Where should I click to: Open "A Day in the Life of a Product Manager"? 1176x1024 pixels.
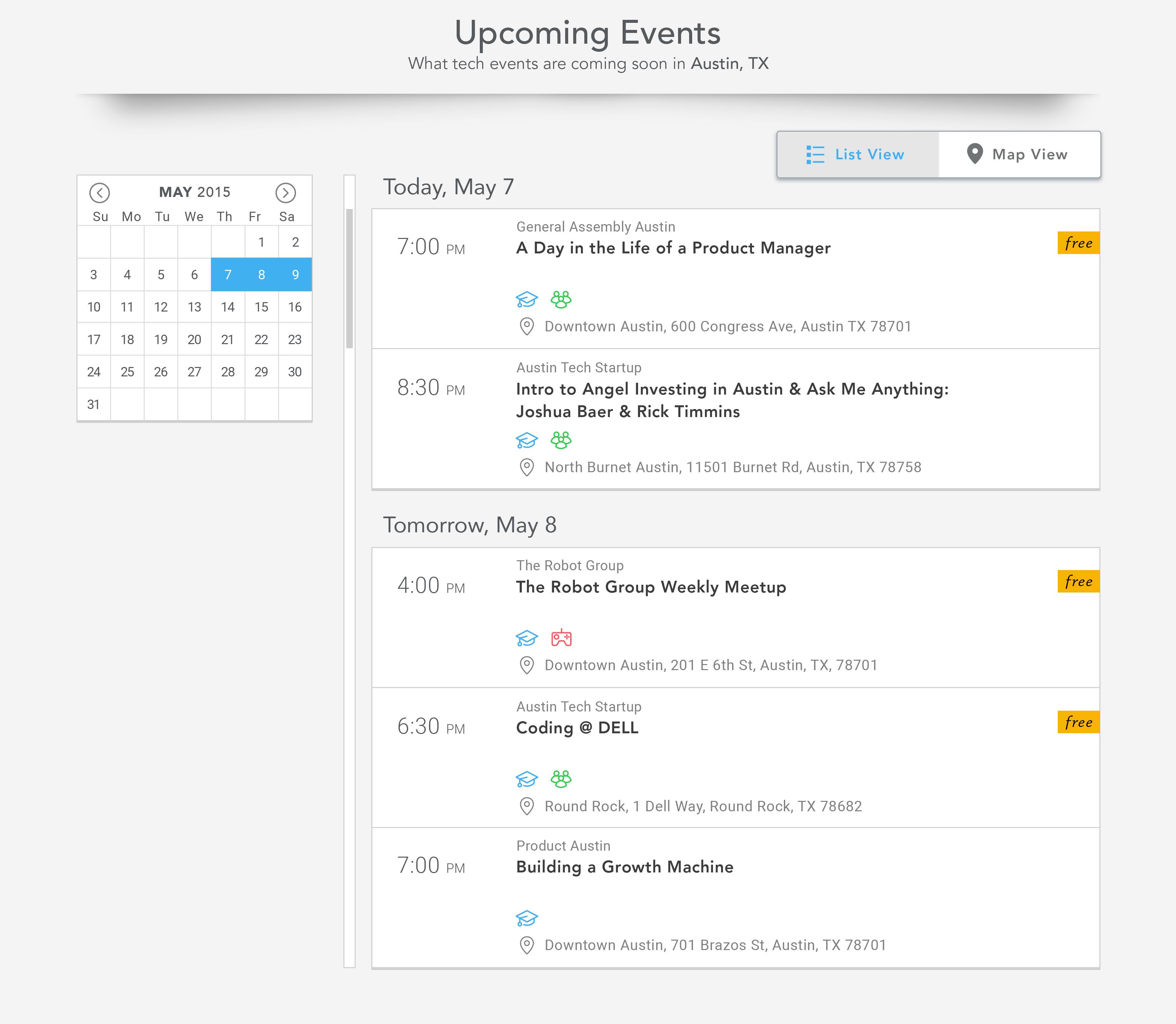(673, 248)
